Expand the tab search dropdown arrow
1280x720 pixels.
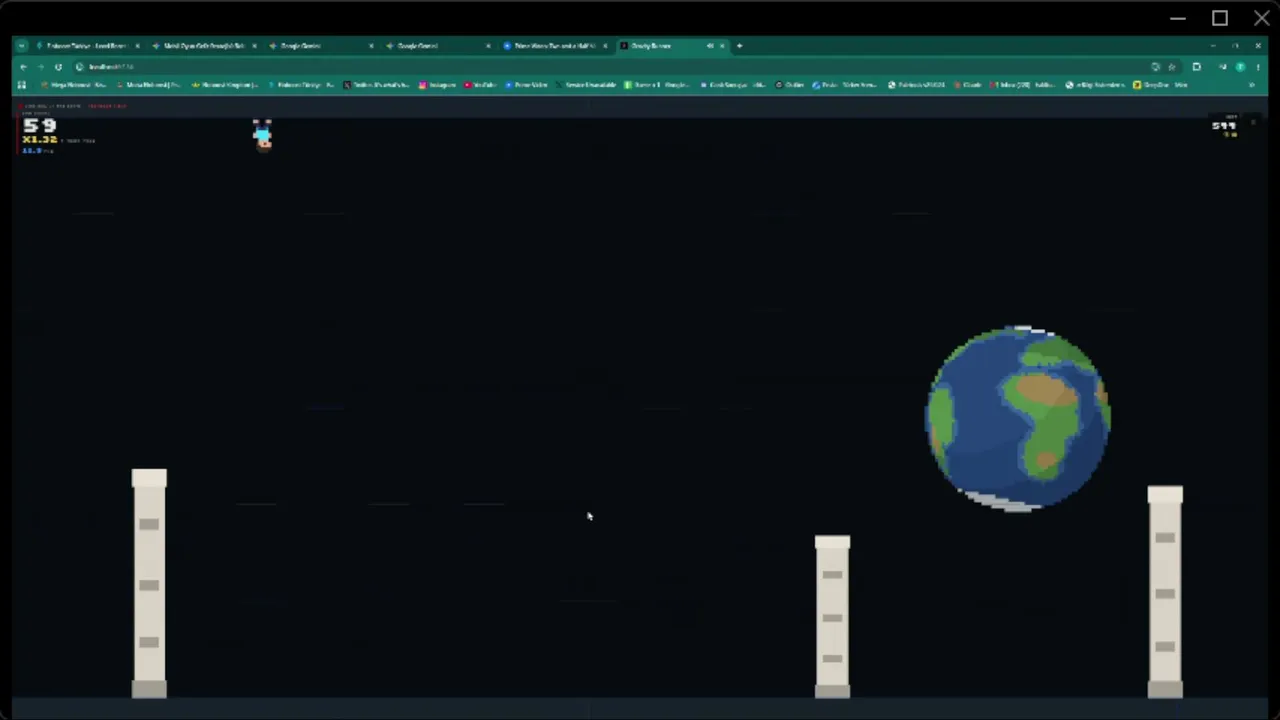[22, 46]
